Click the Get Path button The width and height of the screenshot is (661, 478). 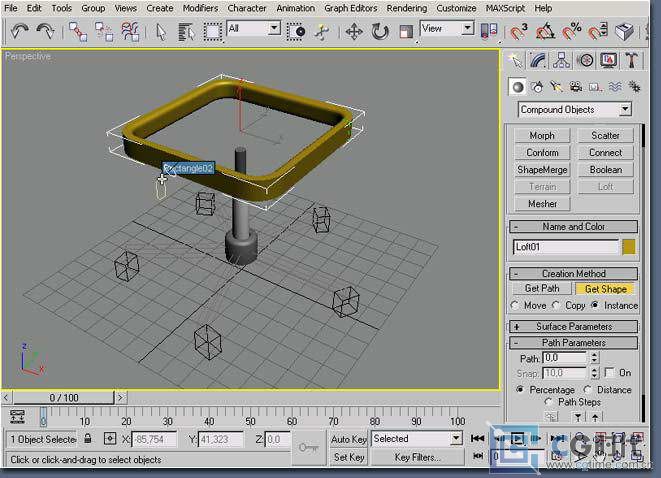click(x=542, y=289)
